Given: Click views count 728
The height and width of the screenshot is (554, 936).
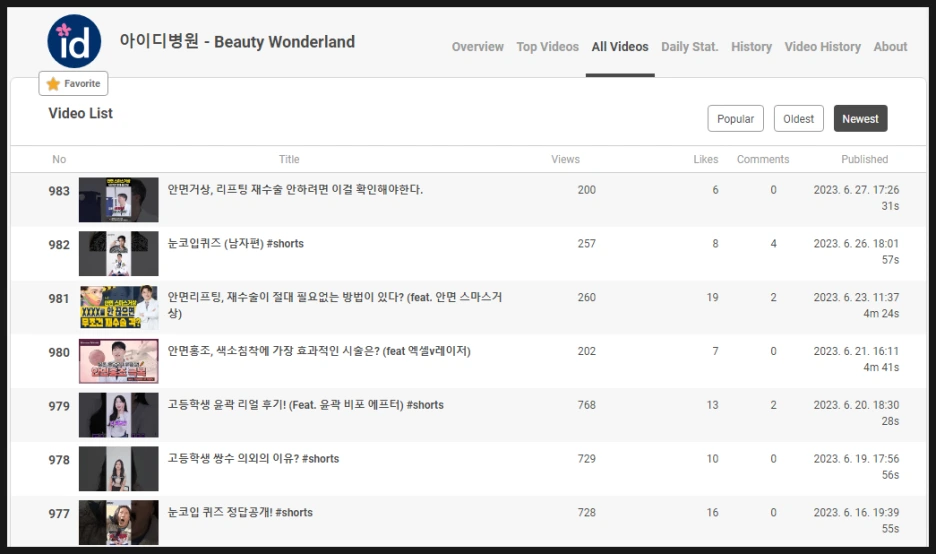Looking at the screenshot, I should point(586,512).
